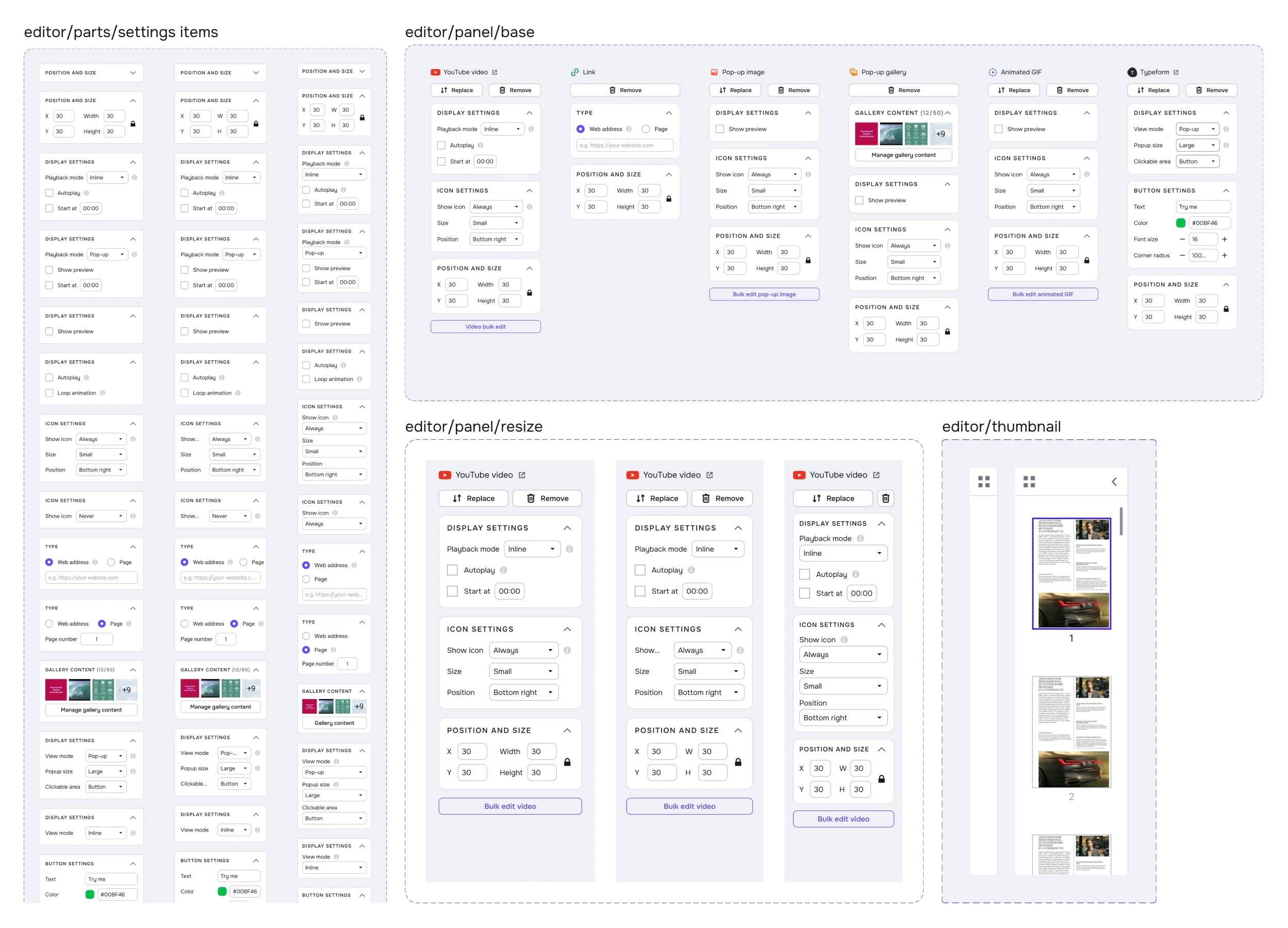Open the Position dropdown in the Pop-up image panel
1288x928 pixels.
[774, 207]
